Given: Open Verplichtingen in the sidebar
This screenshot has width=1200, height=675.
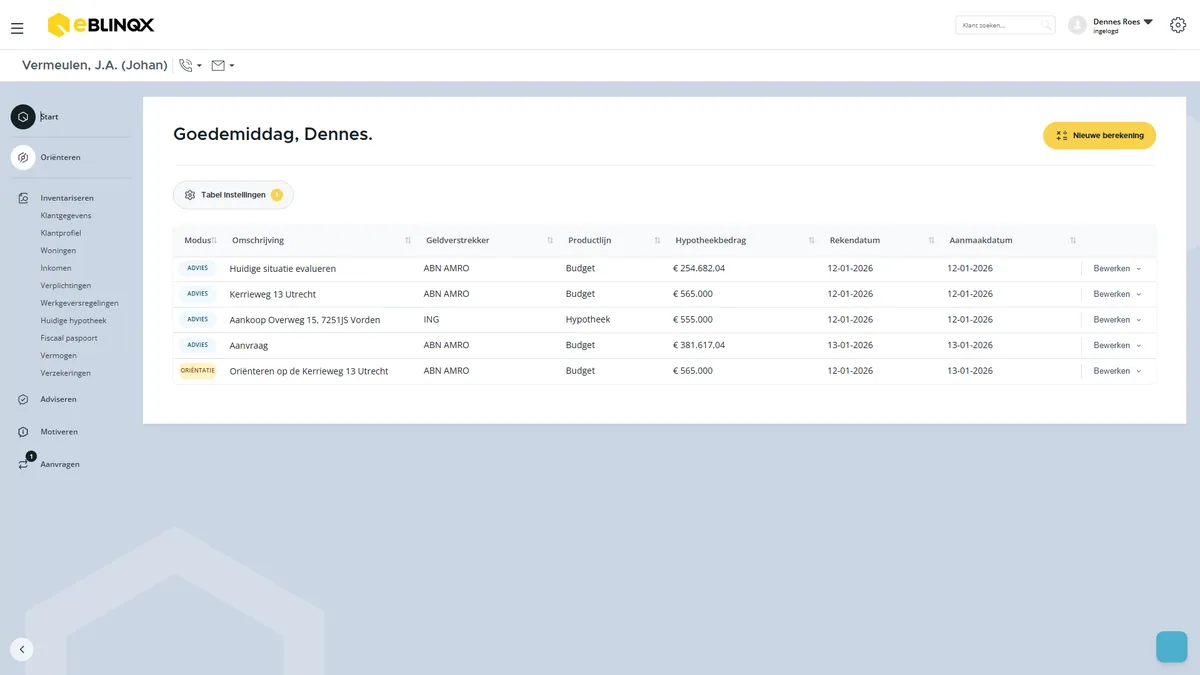Looking at the screenshot, I should (66, 286).
